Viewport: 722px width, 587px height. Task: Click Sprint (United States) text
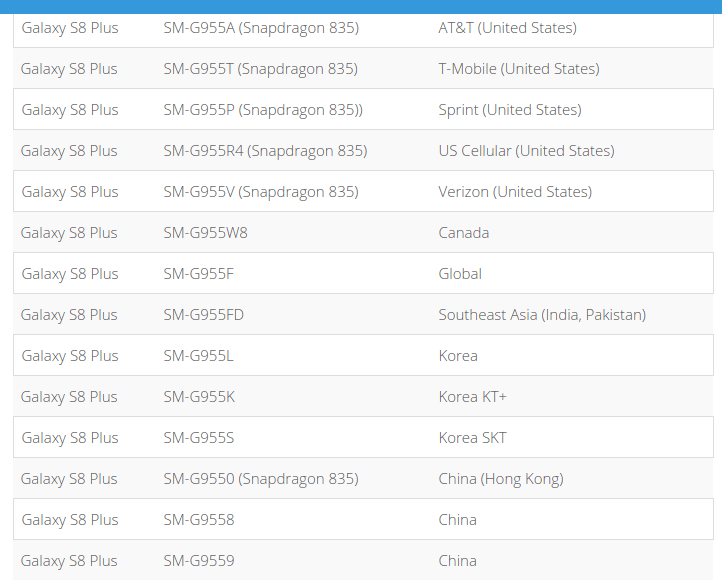point(510,110)
